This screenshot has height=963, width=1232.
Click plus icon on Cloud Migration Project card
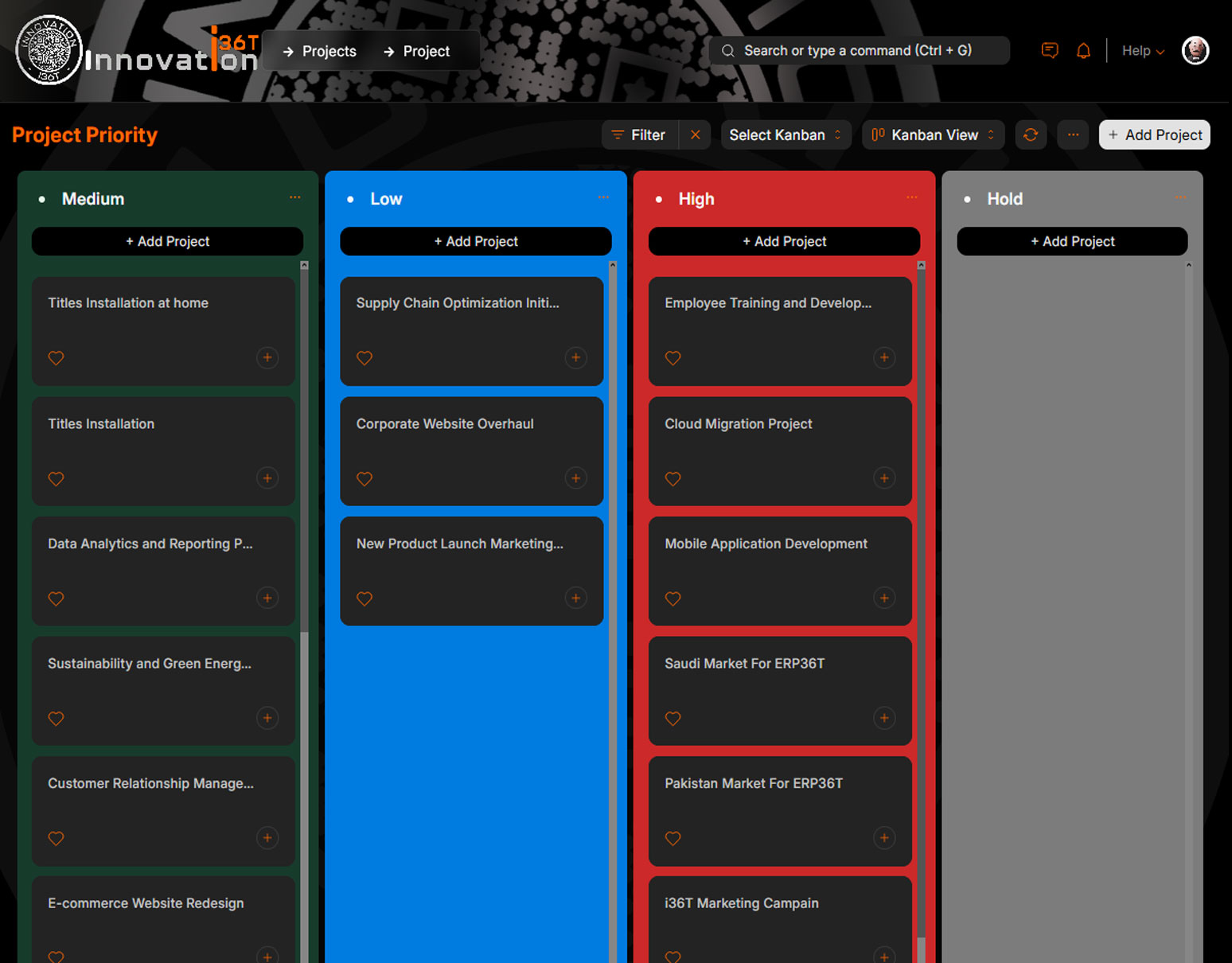(x=884, y=478)
